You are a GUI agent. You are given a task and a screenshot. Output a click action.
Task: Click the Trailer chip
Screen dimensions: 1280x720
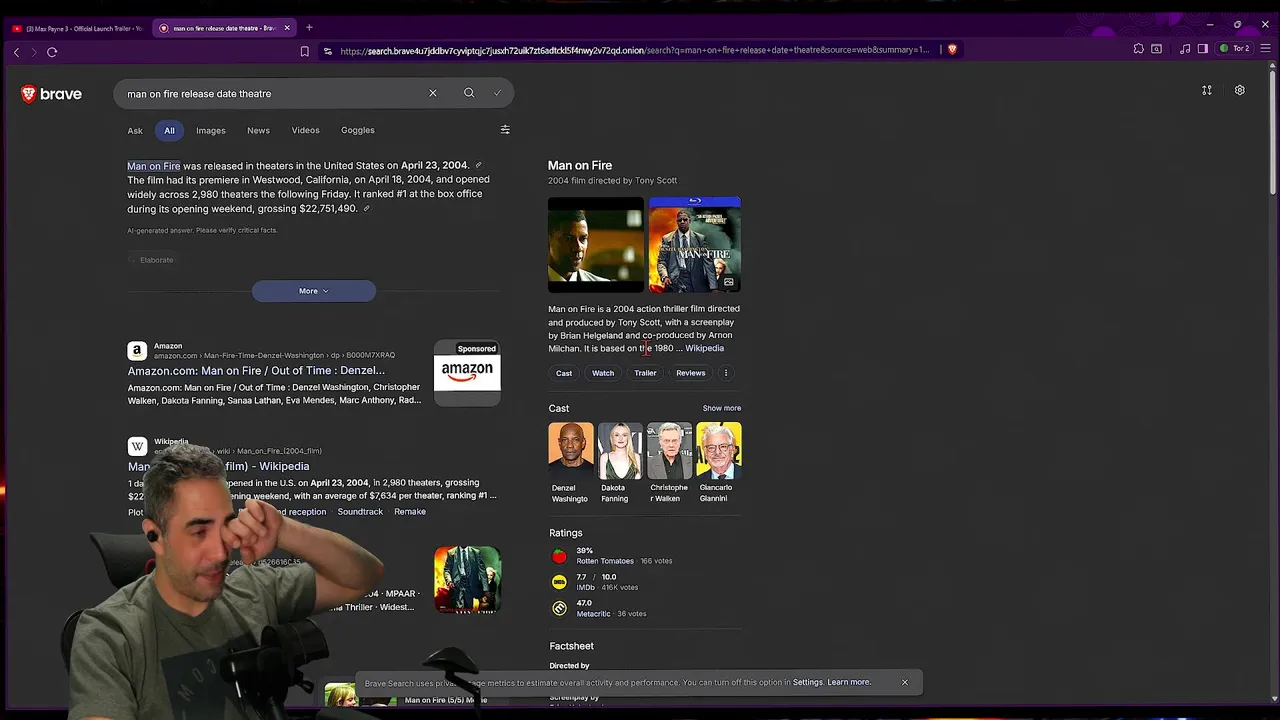[x=645, y=373]
